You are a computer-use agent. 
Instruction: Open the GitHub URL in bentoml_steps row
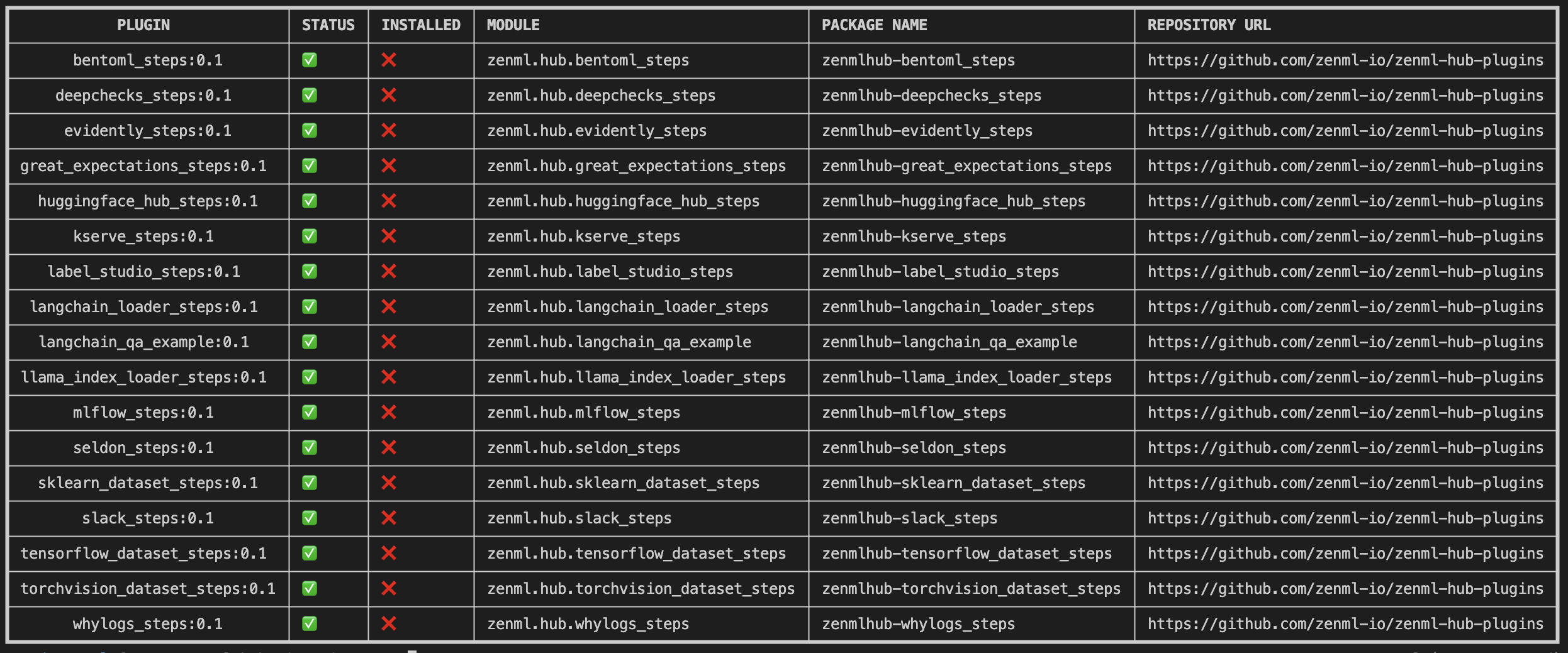pos(1345,60)
